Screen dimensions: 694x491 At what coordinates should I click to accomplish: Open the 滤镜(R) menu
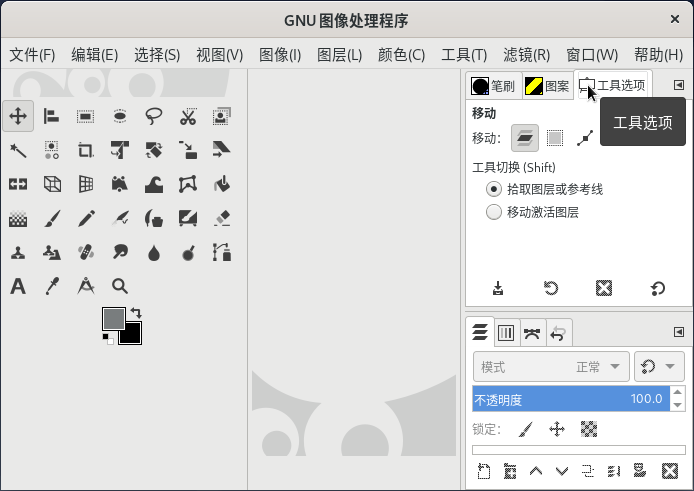(526, 55)
